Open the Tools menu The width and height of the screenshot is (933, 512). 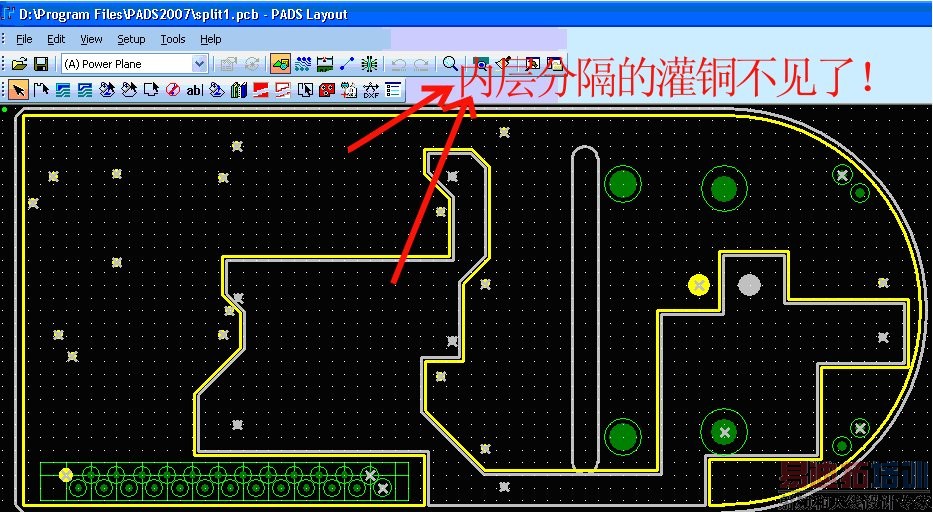click(x=173, y=39)
